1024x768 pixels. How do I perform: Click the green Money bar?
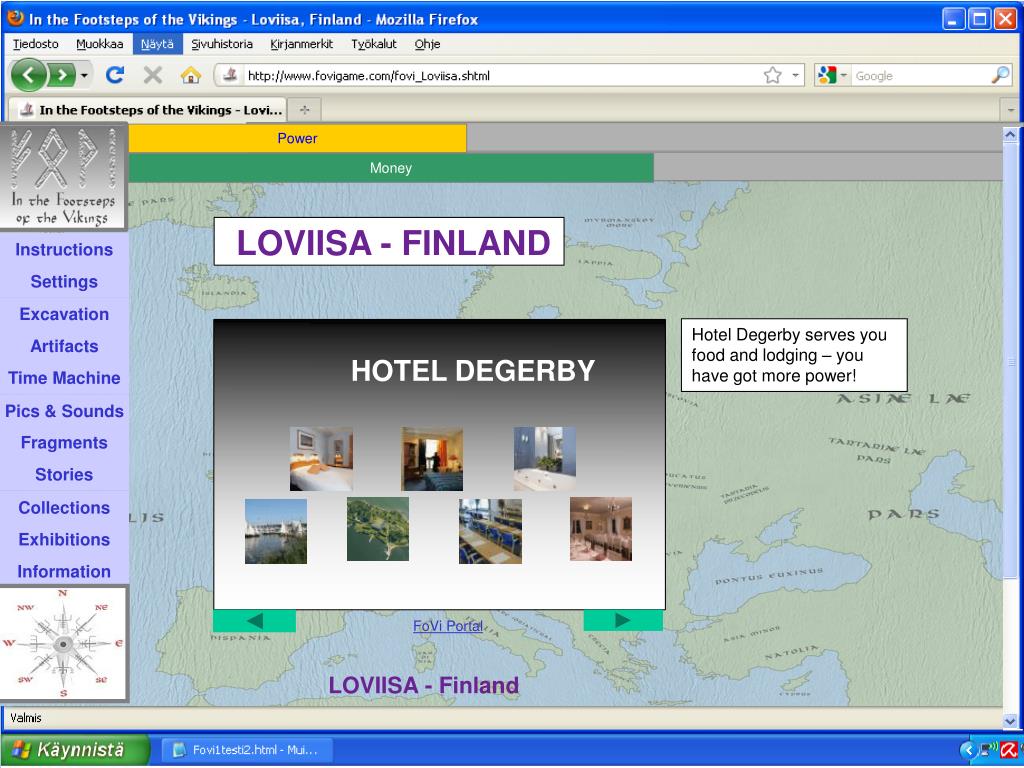[x=391, y=168]
